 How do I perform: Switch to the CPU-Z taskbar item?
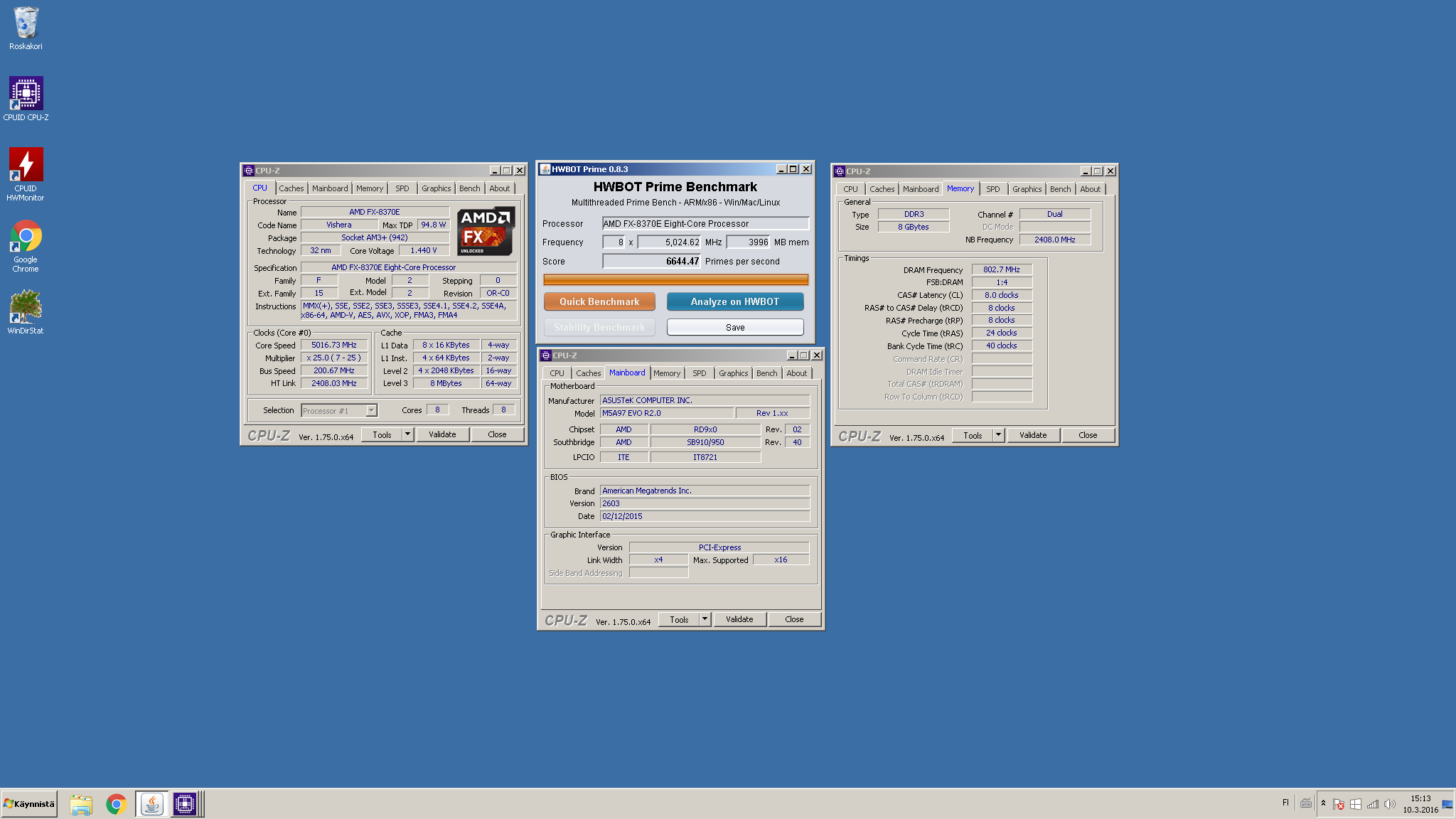coord(185,804)
